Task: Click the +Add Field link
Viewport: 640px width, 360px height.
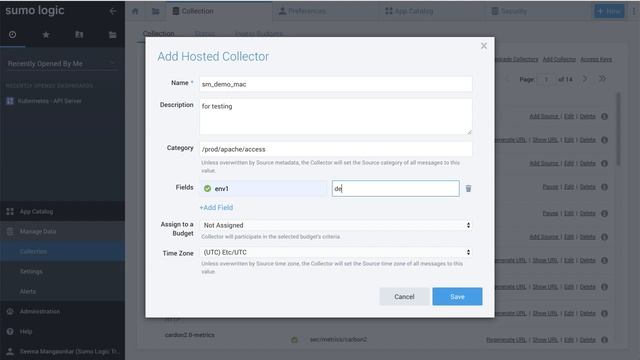Action: pyautogui.click(x=216, y=207)
